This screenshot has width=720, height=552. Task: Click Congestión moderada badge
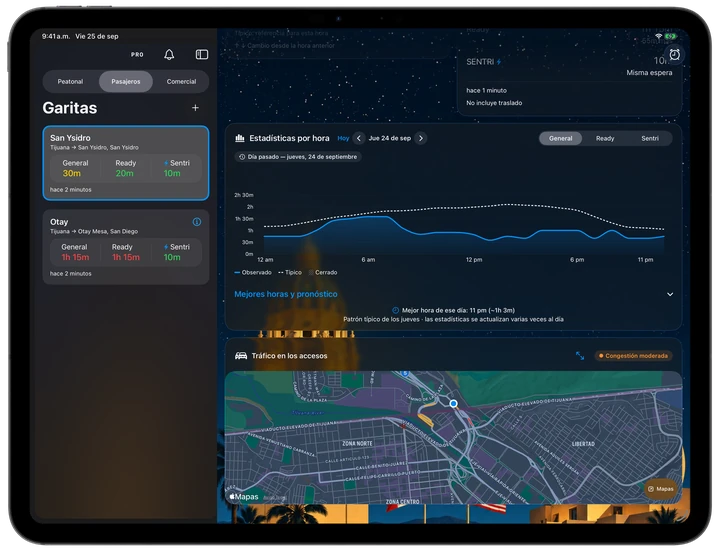tap(633, 356)
